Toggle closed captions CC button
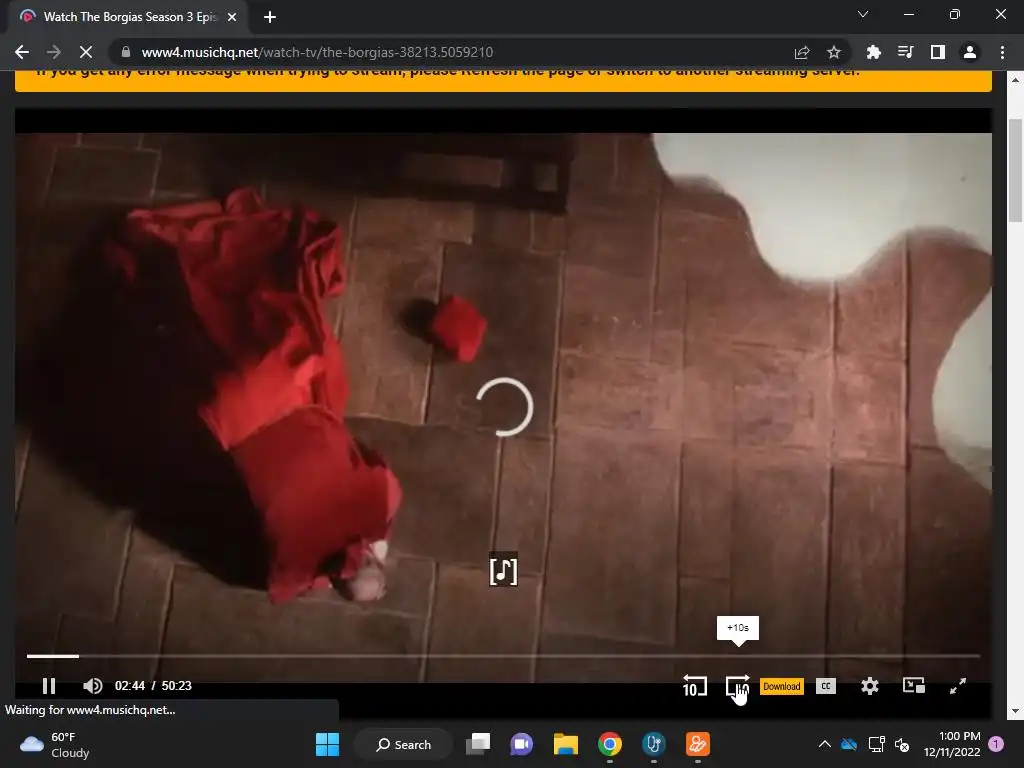The image size is (1024, 768). coord(825,686)
